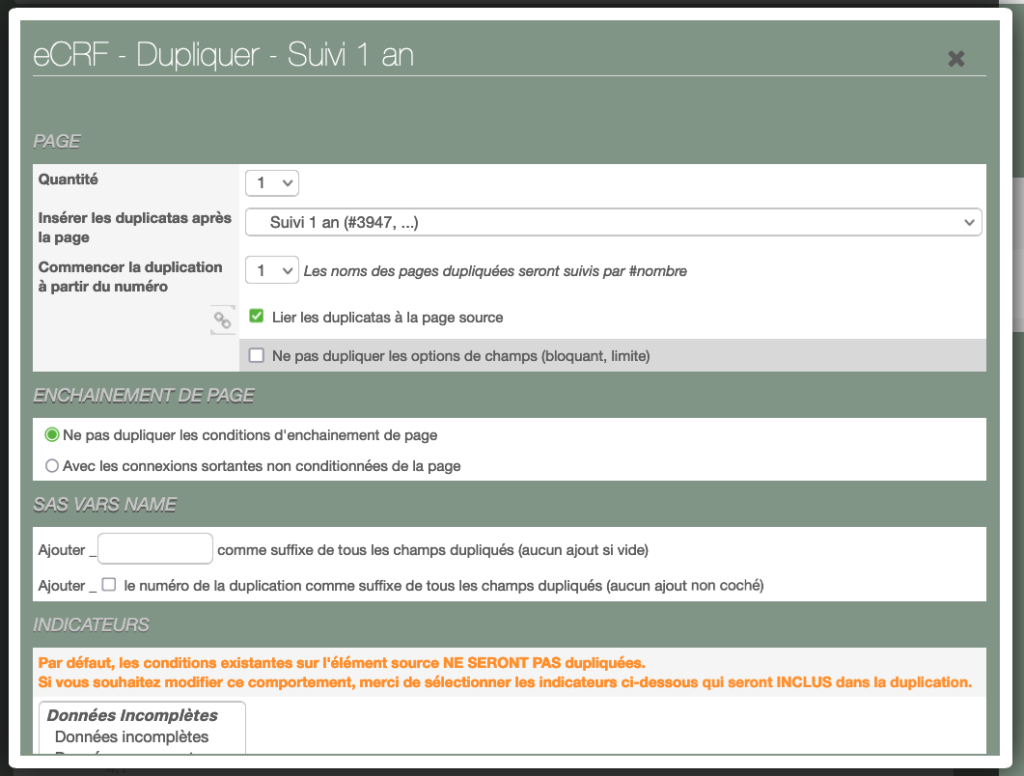Check the duplication number suffix checkbox

coord(109,585)
